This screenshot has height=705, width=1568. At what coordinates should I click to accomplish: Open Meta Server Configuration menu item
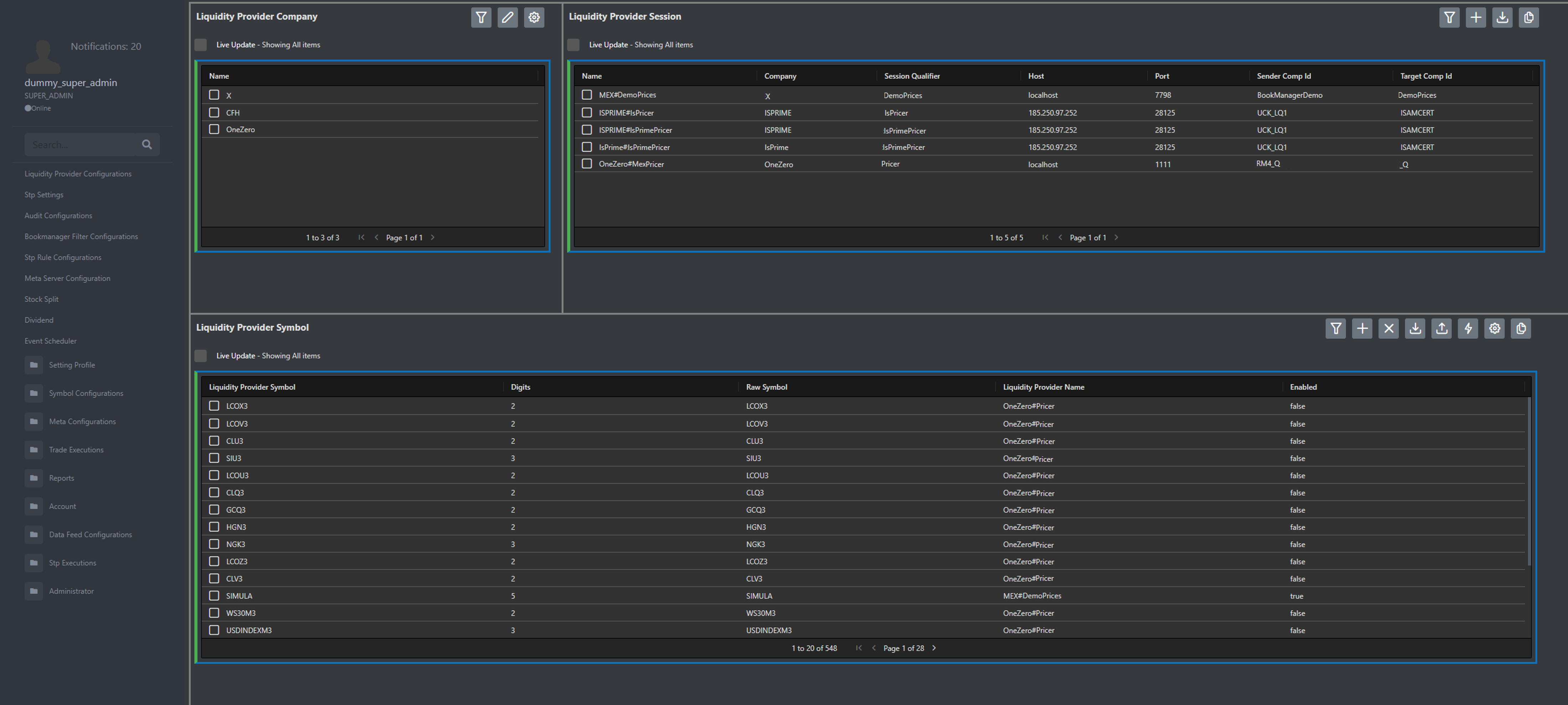click(68, 278)
